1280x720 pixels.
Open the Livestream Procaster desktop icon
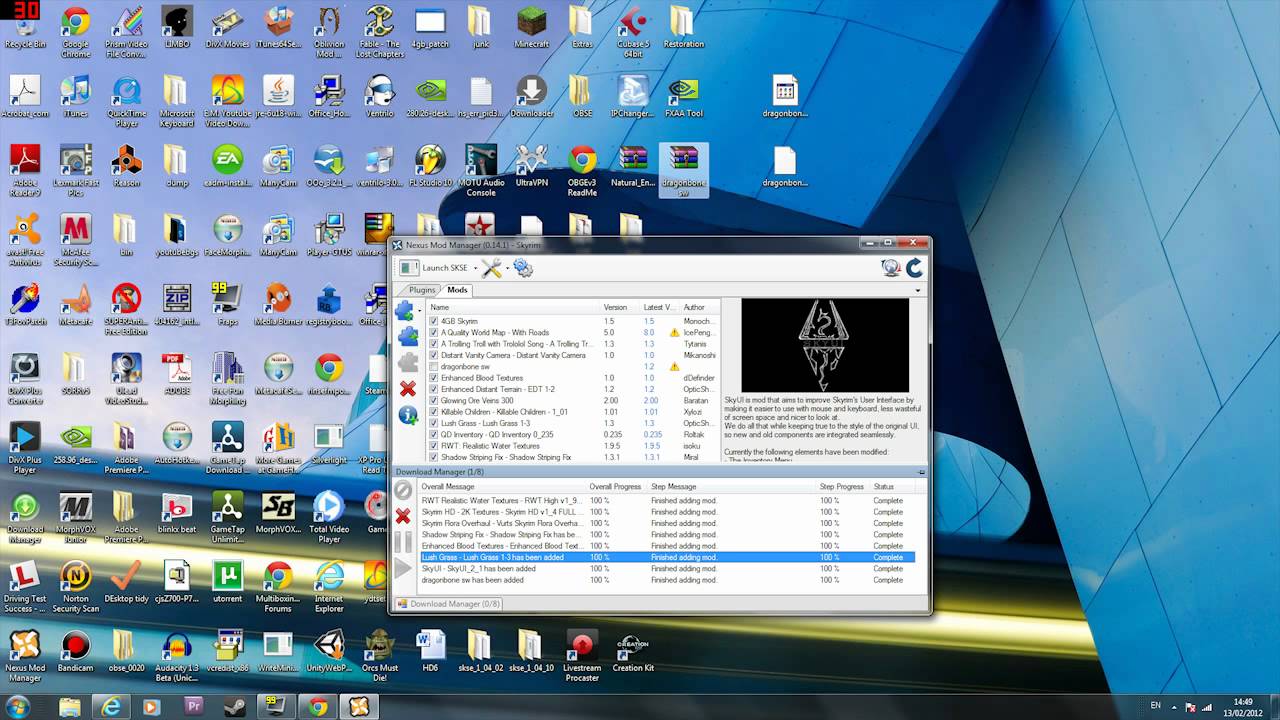click(x=581, y=655)
